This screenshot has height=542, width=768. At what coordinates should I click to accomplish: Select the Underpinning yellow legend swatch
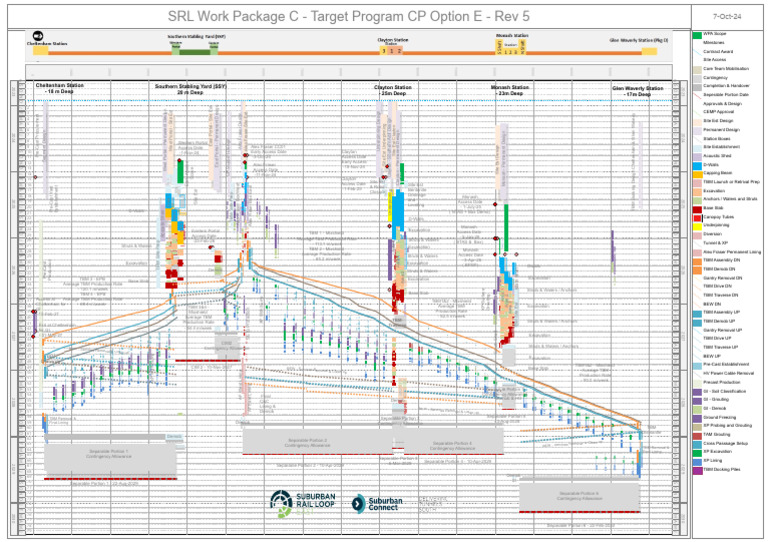[697, 226]
